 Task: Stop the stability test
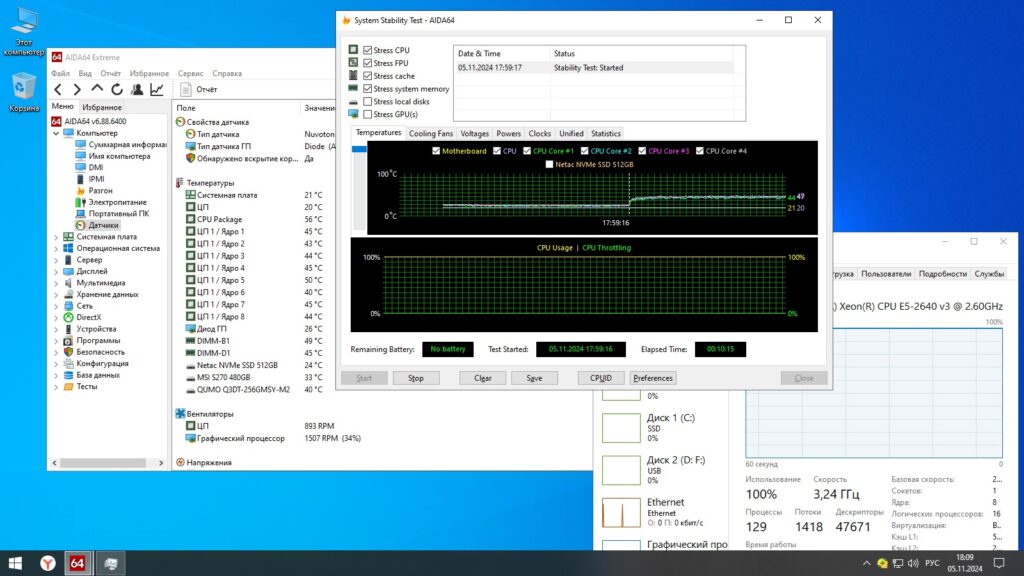(416, 378)
